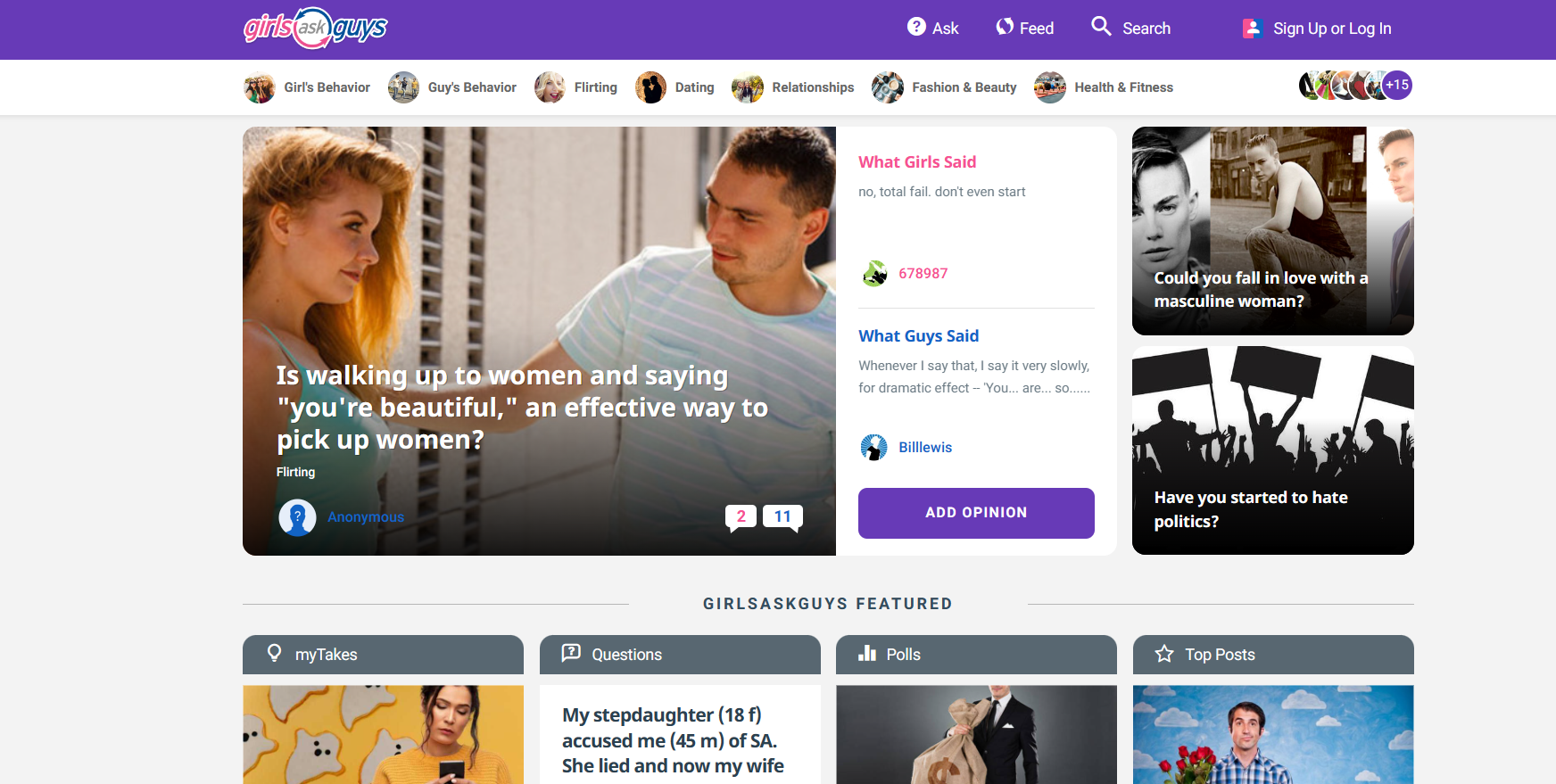The height and width of the screenshot is (784, 1556).
Task: Click the Sign Up or Log In link
Action: [x=1331, y=29]
